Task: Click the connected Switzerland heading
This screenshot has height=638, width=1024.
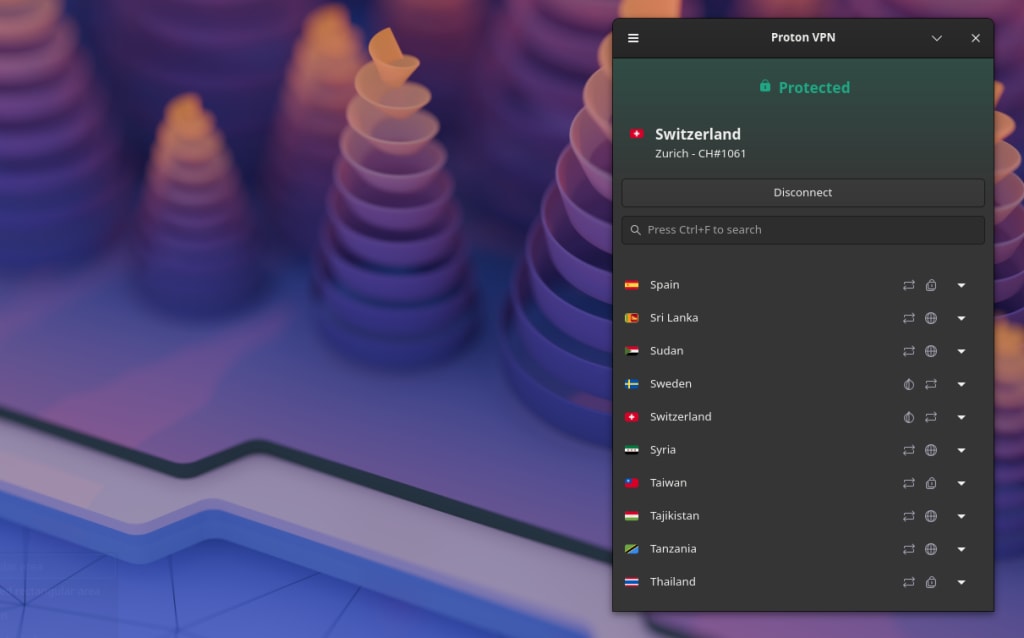Action: pos(697,134)
